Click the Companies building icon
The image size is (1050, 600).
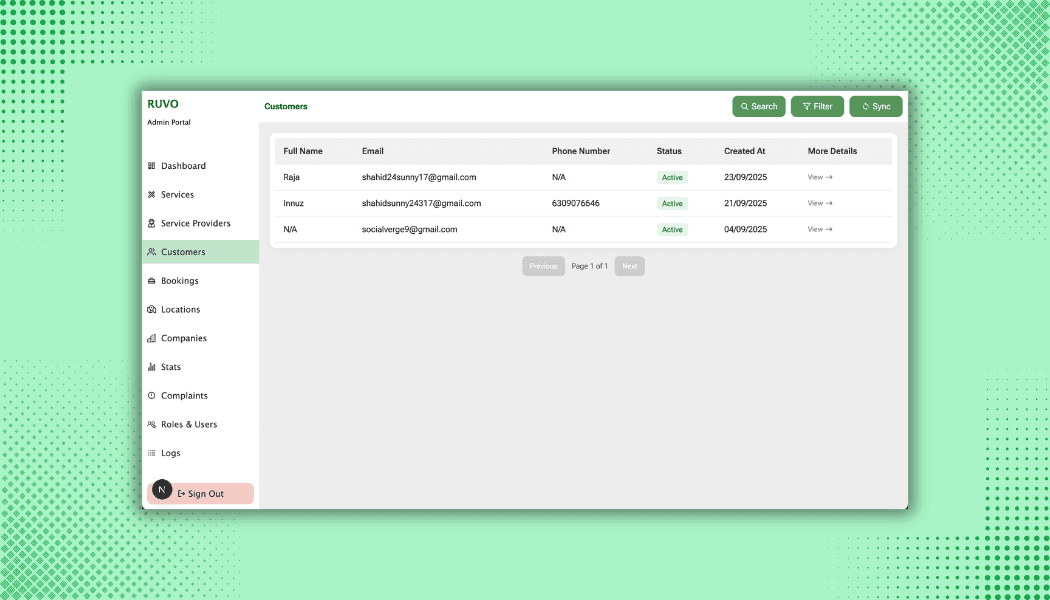152,339
